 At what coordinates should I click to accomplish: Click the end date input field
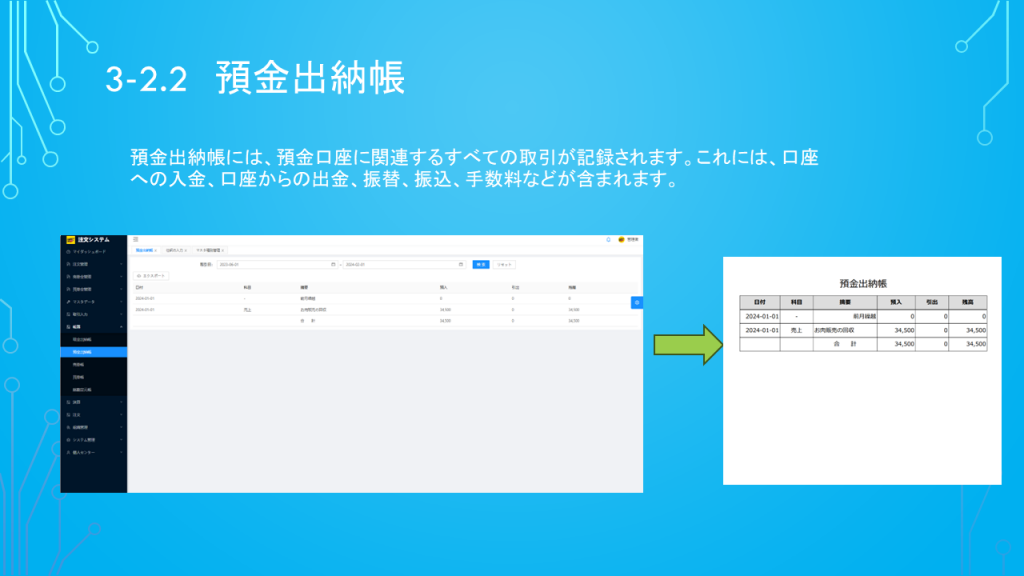pos(404,264)
